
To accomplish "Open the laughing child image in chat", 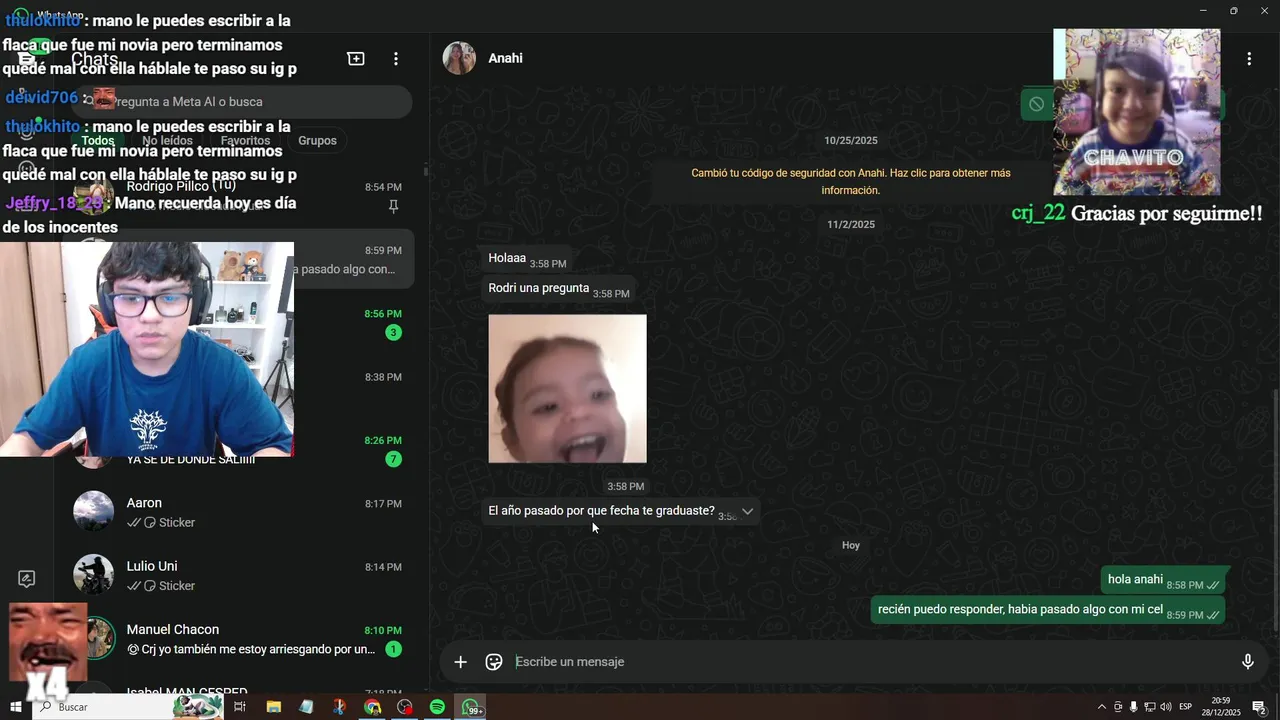I will coord(567,389).
